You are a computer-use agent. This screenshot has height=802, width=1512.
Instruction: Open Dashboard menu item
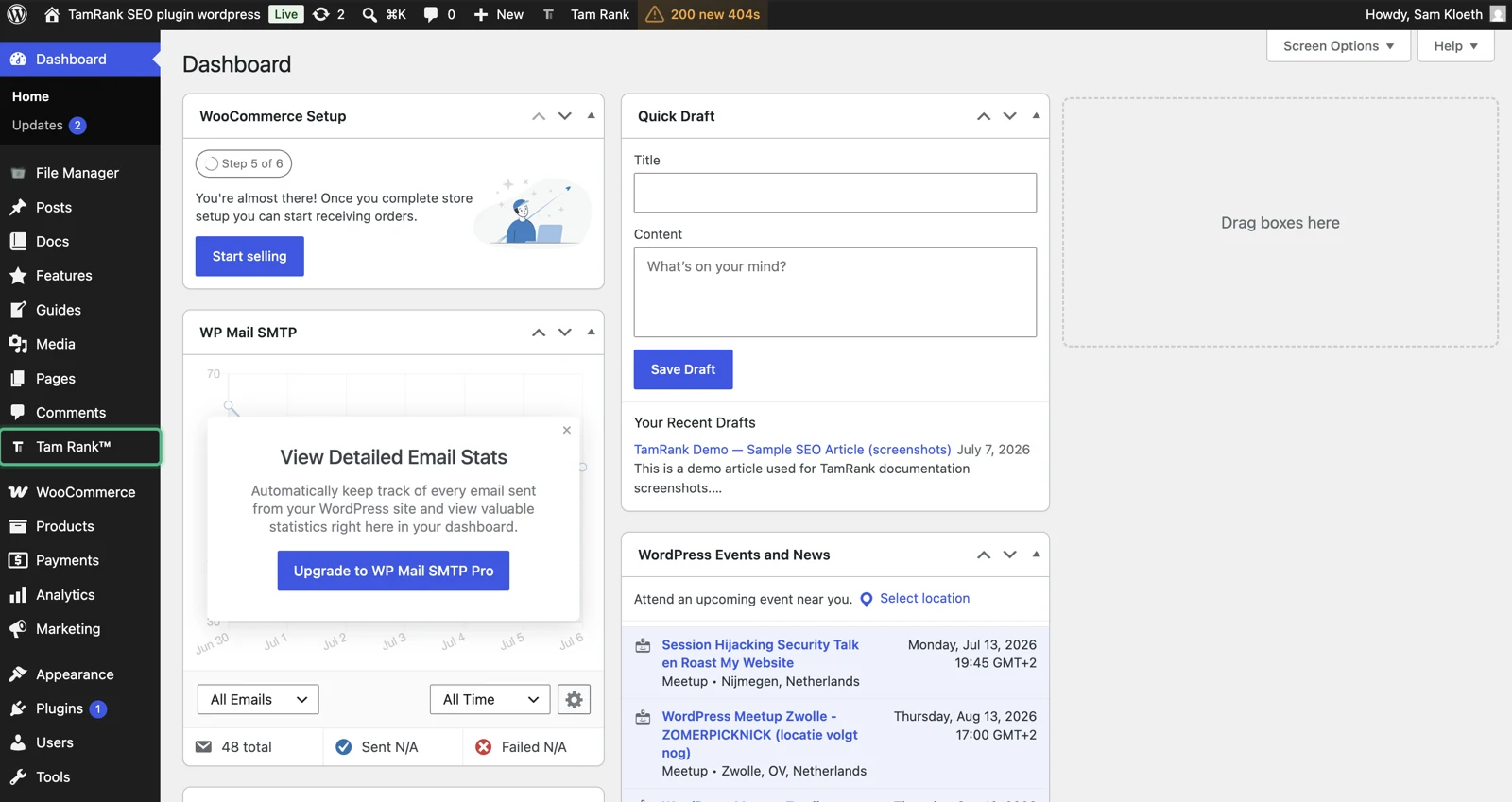80,59
